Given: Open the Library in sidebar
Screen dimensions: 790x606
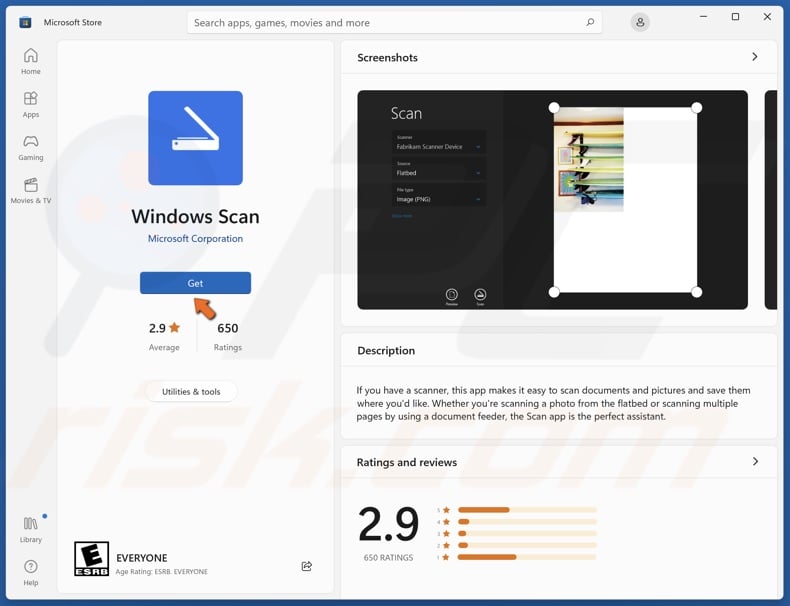Looking at the screenshot, I should [31, 529].
